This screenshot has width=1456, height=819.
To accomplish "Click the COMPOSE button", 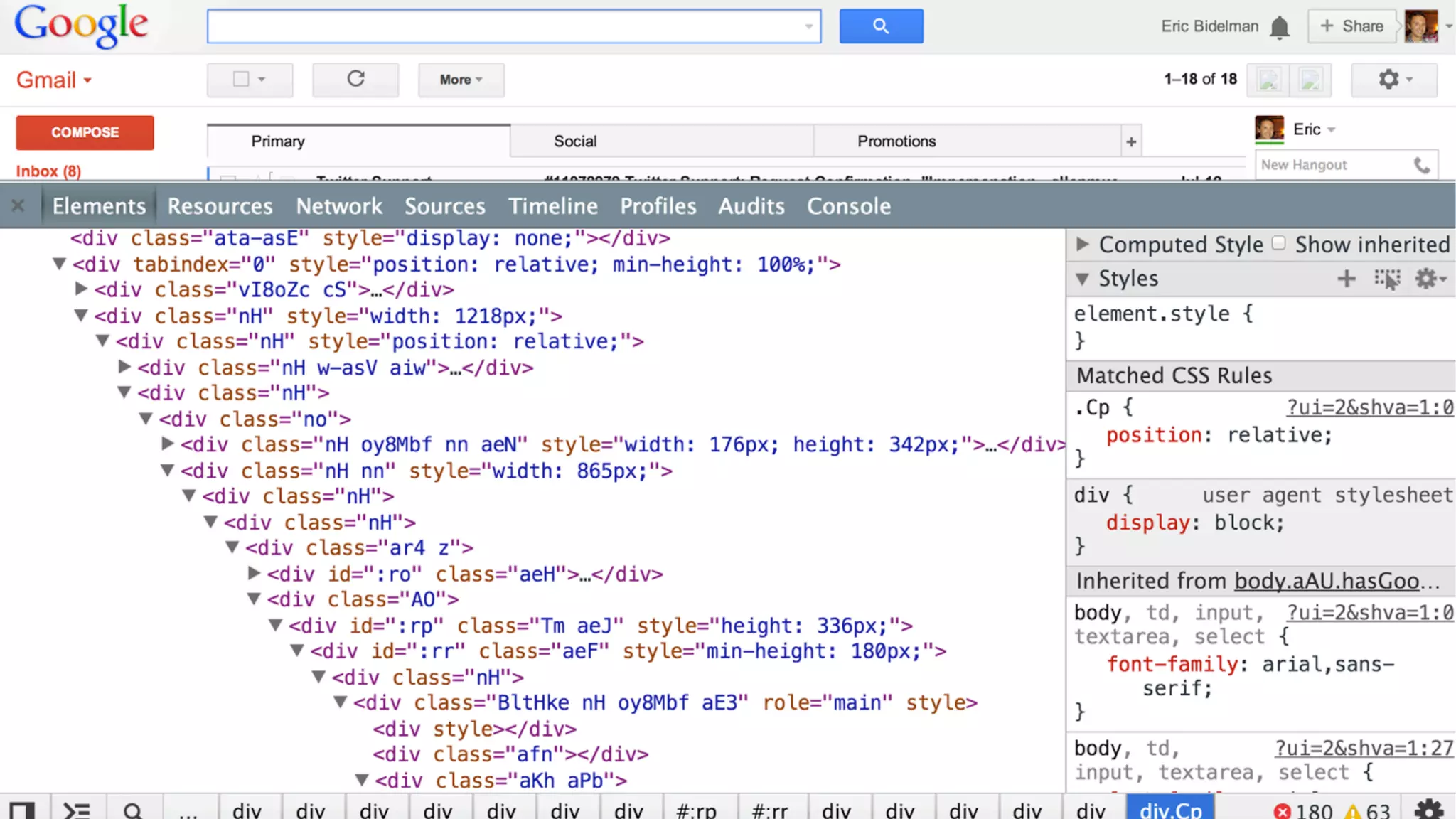I will [x=85, y=132].
